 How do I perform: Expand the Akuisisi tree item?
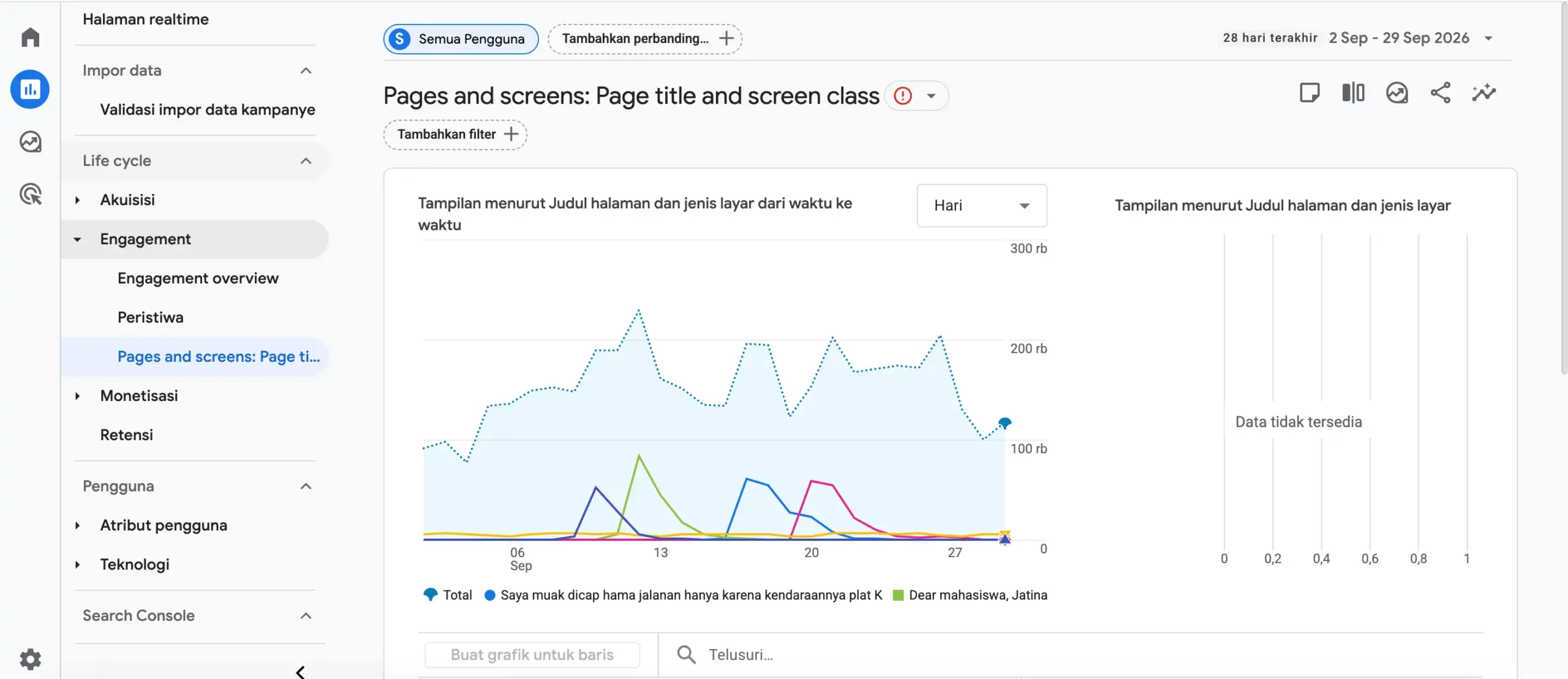point(77,200)
